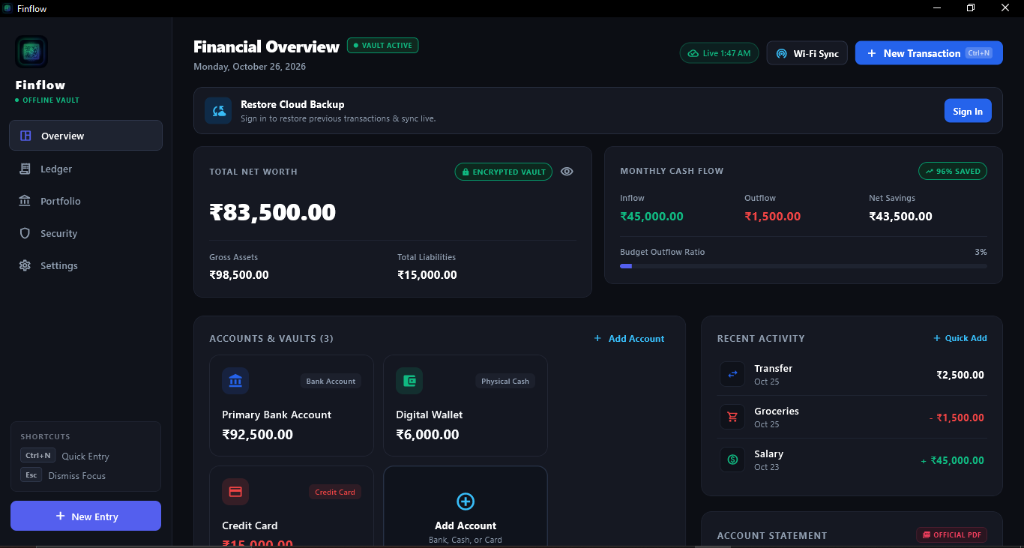The height and width of the screenshot is (548, 1024).
Task: Click the Settings gear icon
Action: click(25, 266)
